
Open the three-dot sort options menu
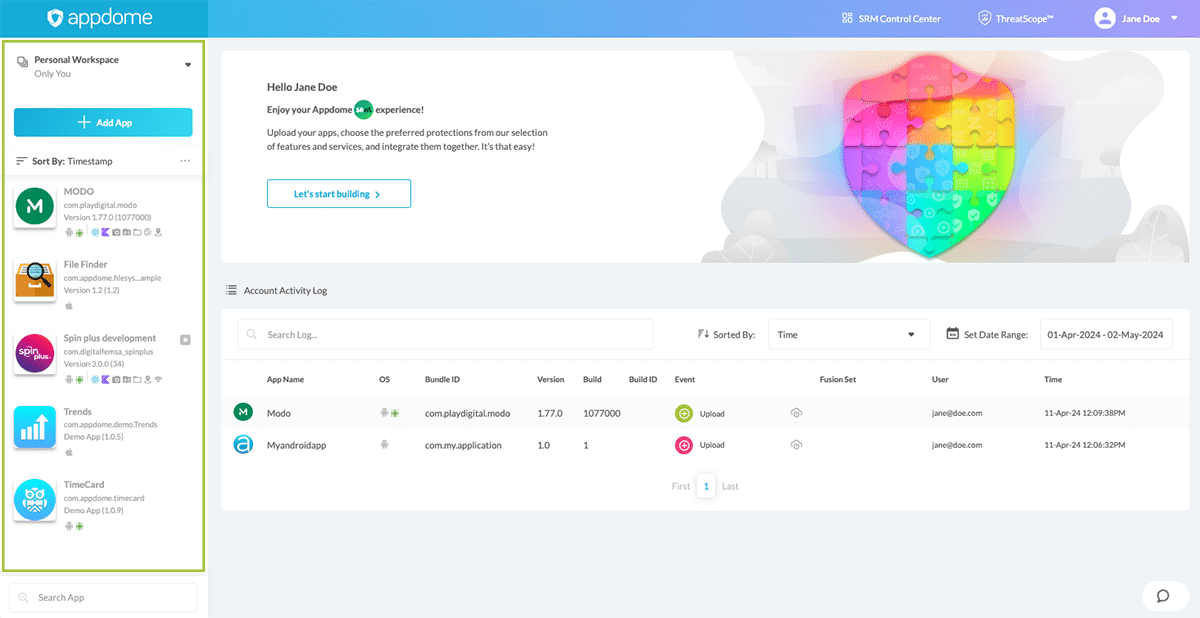(185, 161)
